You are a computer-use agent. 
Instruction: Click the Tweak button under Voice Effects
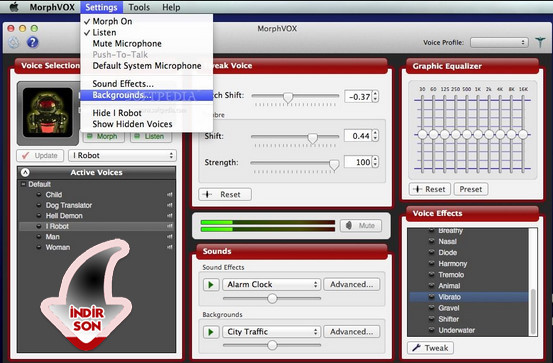pyautogui.click(x=430, y=348)
